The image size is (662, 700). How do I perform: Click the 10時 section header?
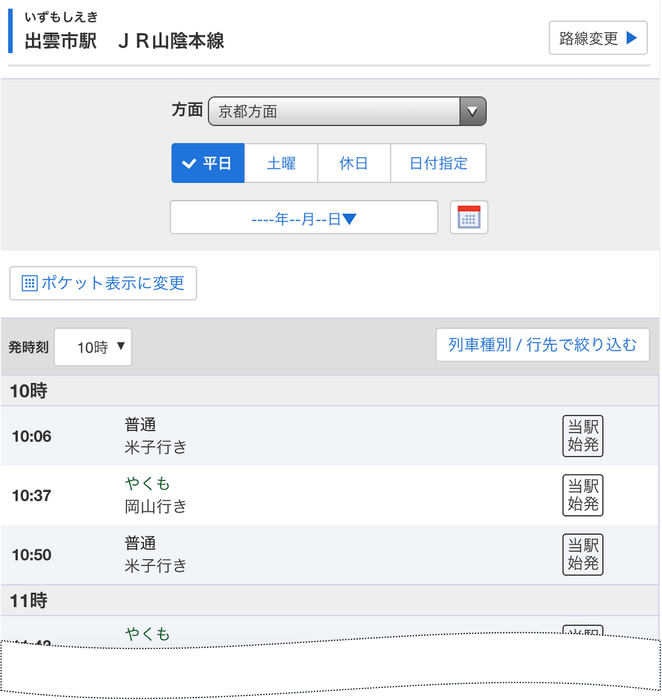point(30,391)
